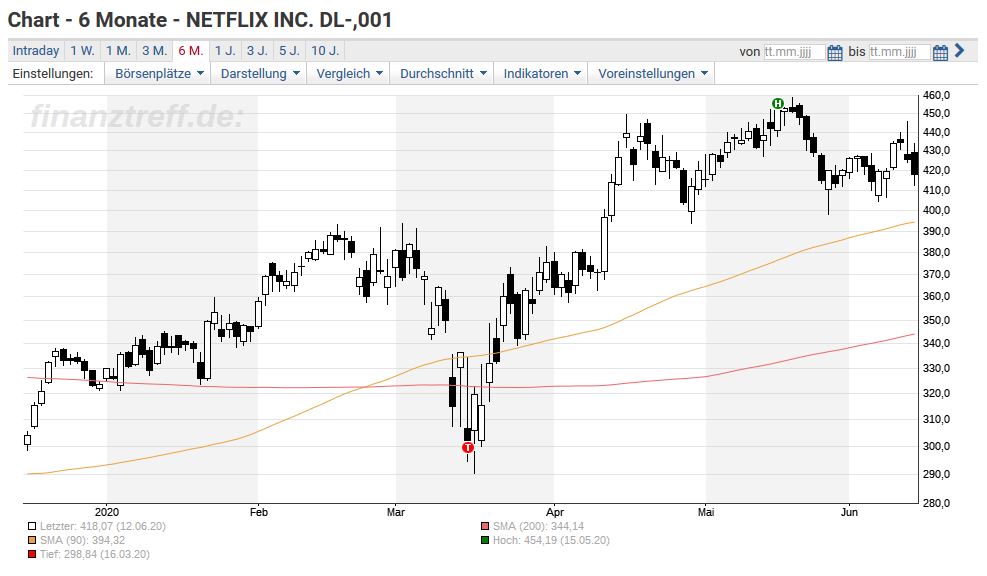Switch to 1 J. time range

225,50
